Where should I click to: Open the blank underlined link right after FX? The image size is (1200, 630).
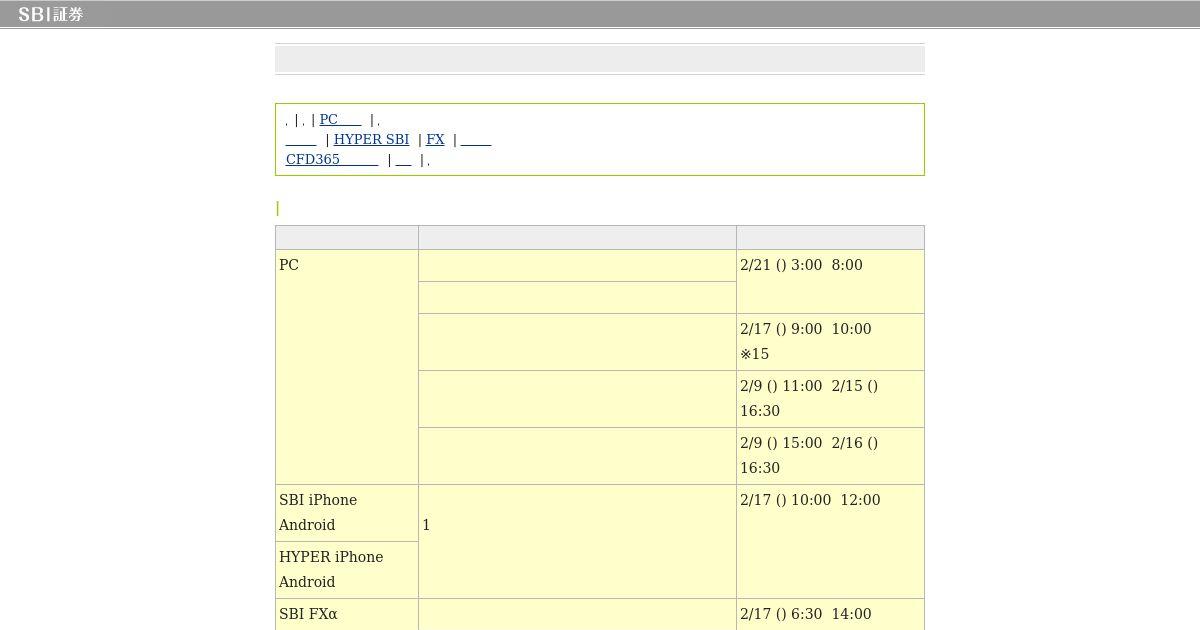(476, 139)
